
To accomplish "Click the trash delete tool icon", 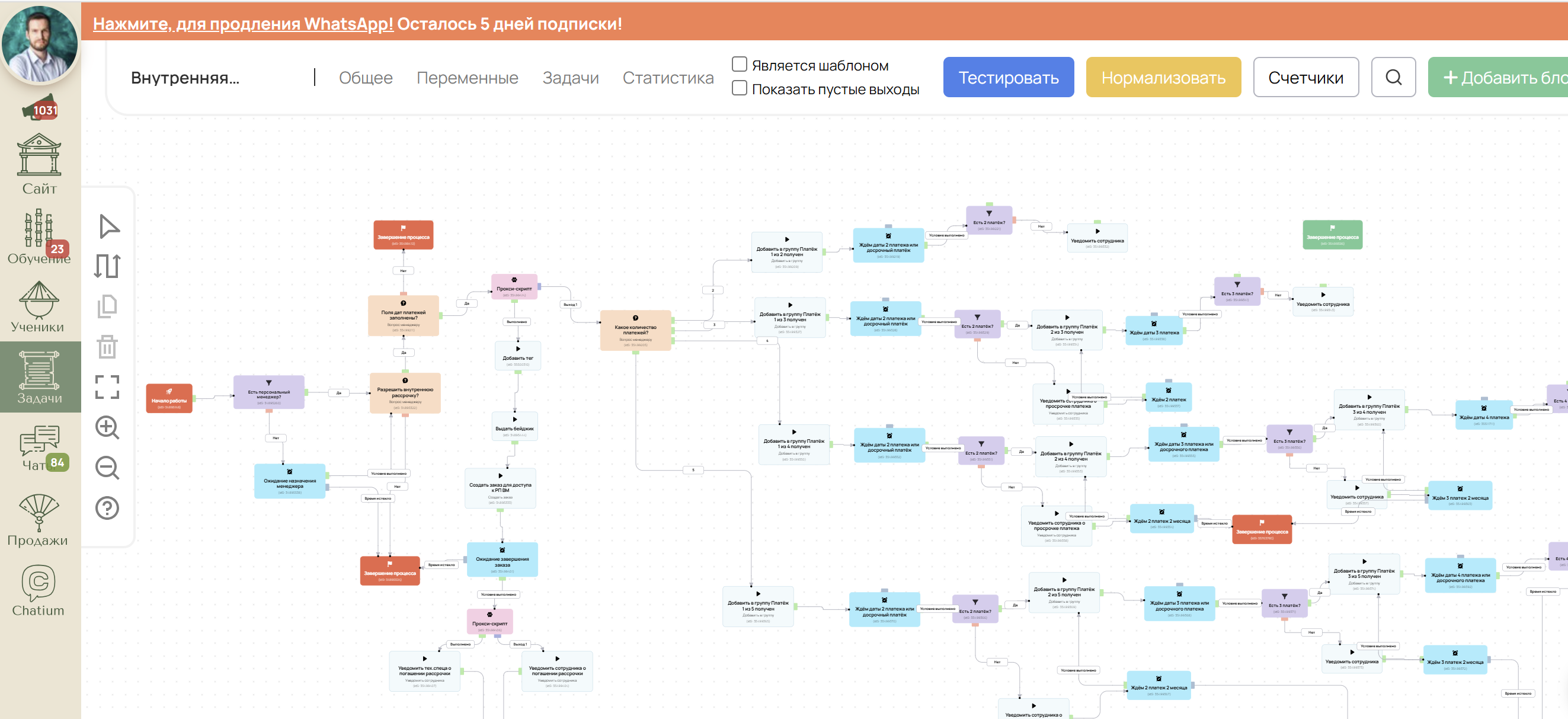I will (x=107, y=346).
